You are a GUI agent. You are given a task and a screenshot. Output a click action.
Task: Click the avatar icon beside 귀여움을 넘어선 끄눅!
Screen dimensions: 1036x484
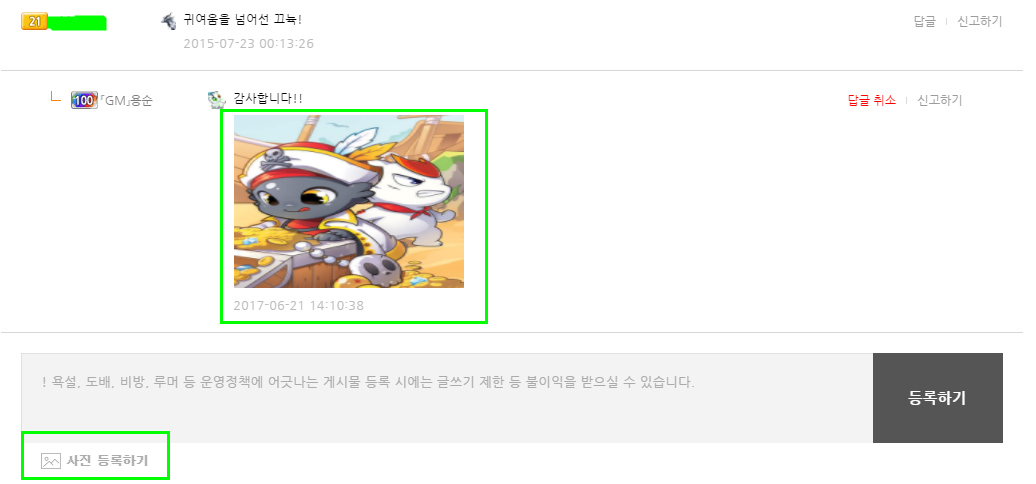(168, 21)
